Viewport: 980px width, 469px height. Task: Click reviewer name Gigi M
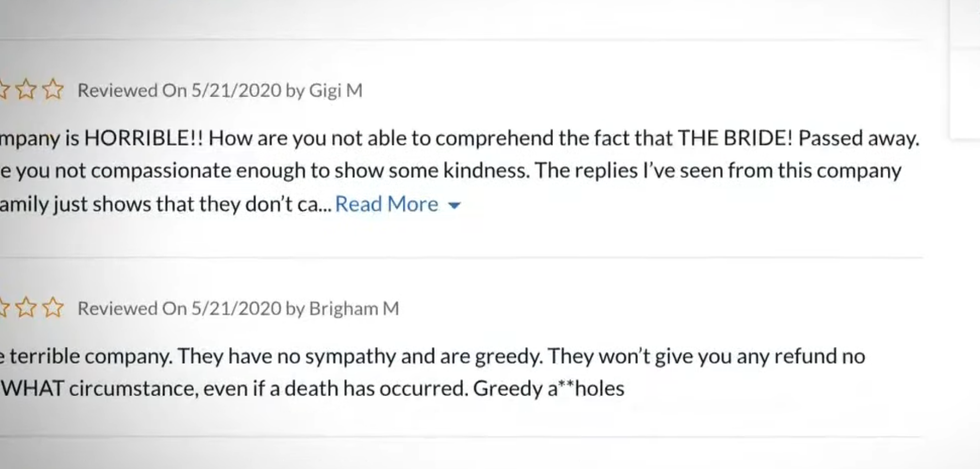pos(336,91)
